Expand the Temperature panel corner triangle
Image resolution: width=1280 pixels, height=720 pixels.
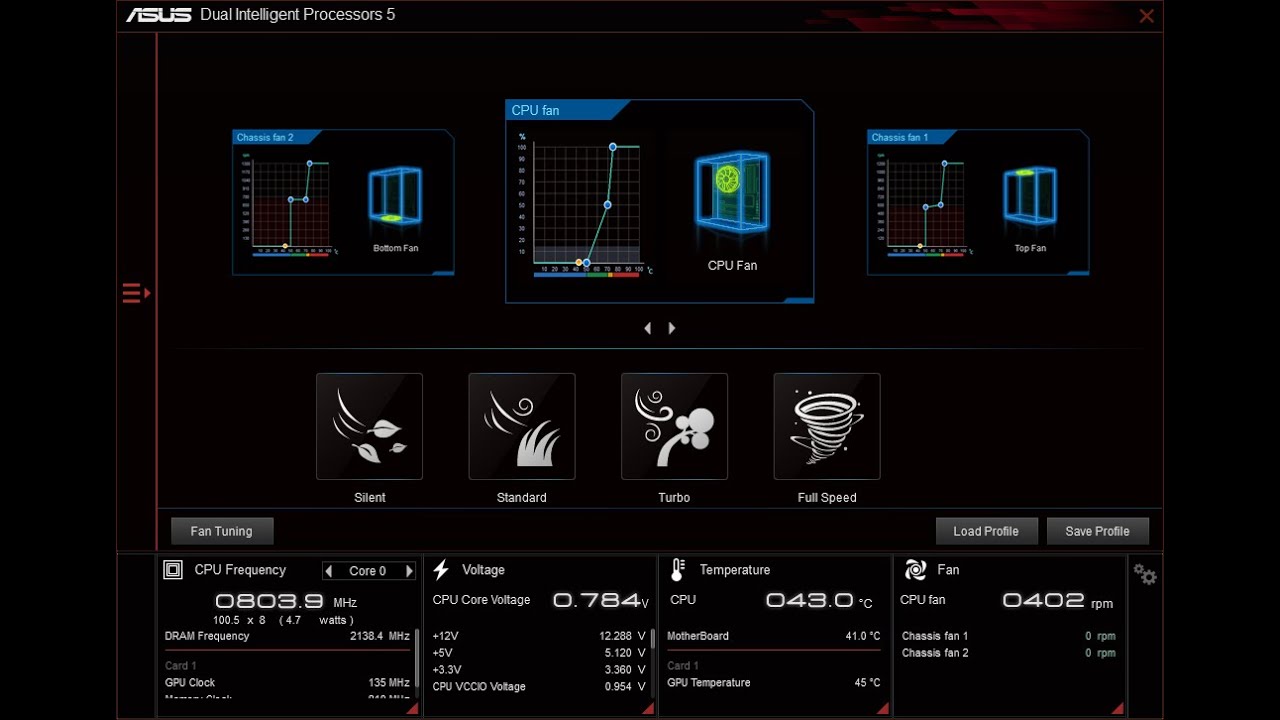[882, 708]
